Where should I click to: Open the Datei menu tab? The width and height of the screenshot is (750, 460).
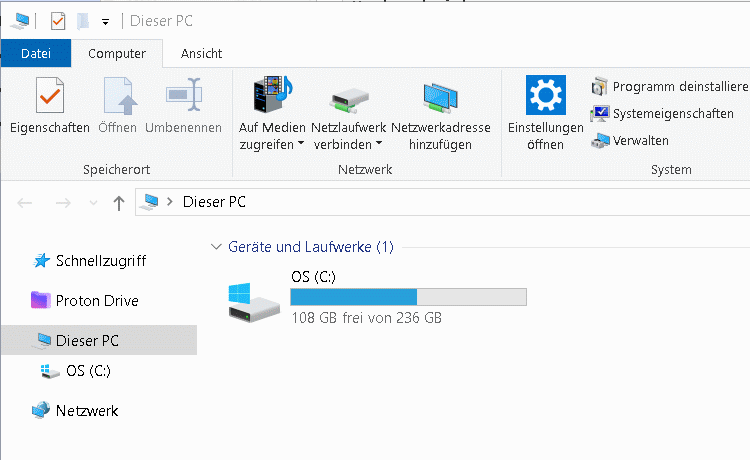(x=36, y=53)
